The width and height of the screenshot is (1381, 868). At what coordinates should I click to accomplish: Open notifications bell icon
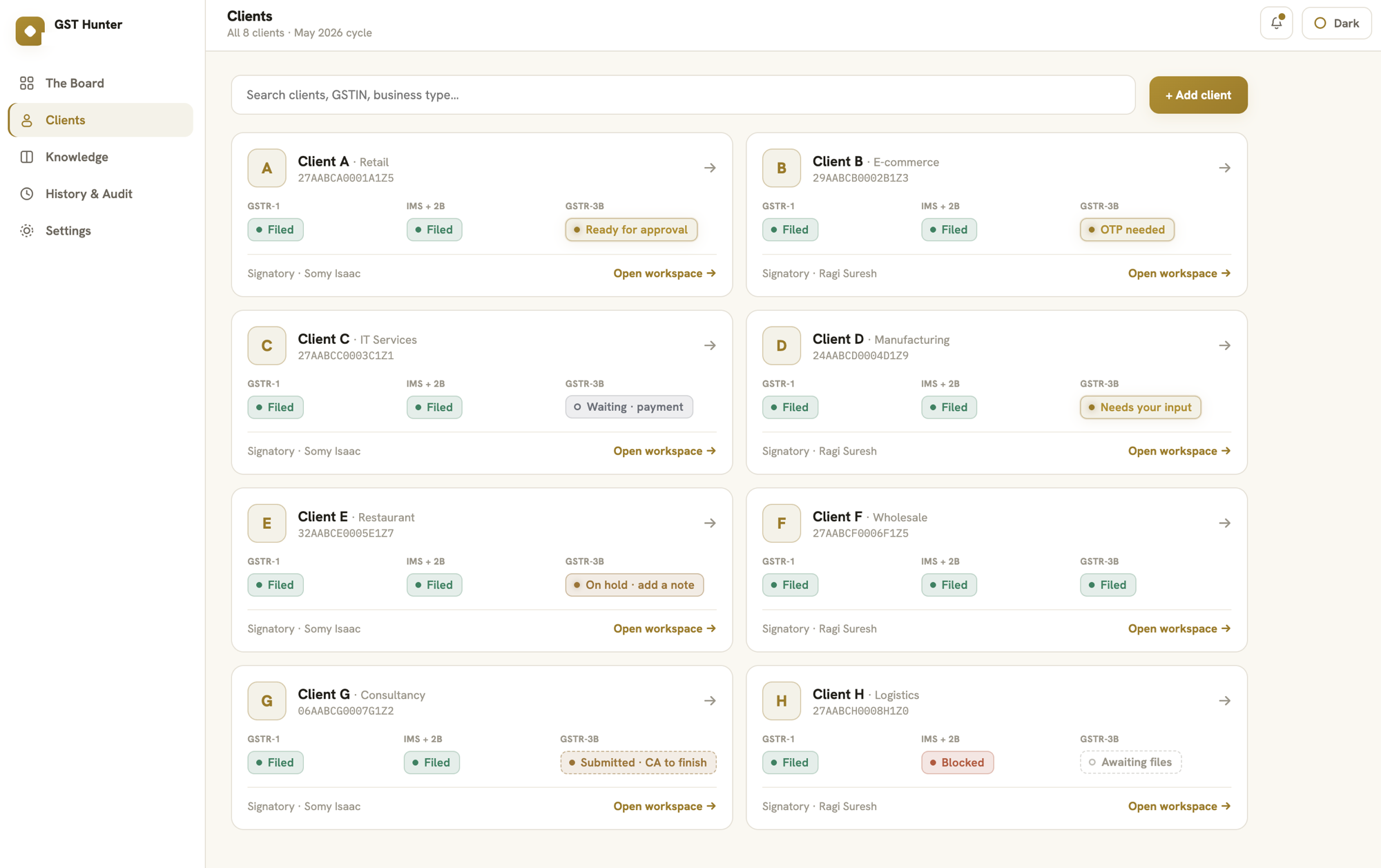point(1276,23)
